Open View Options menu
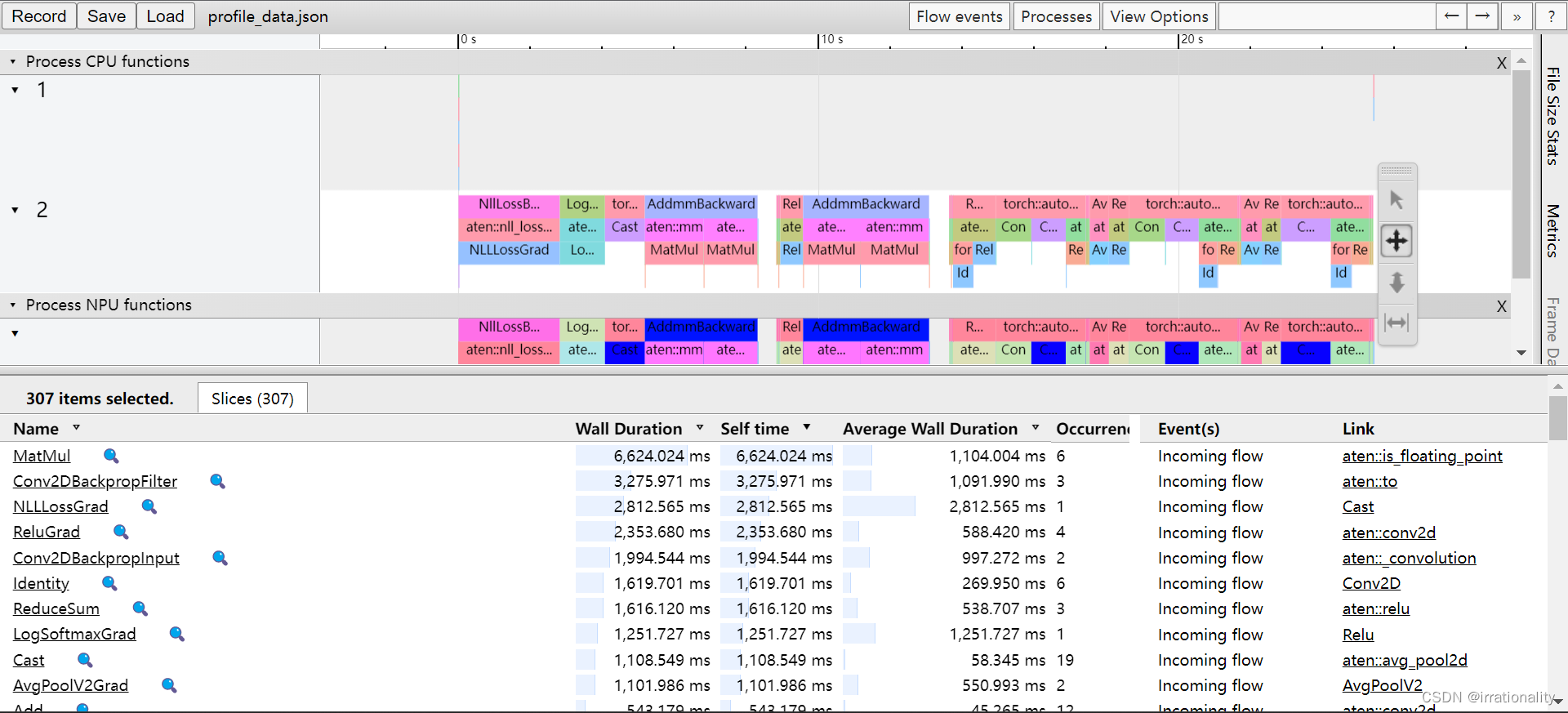The width and height of the screenshot is (1568, 713). 1159,16
